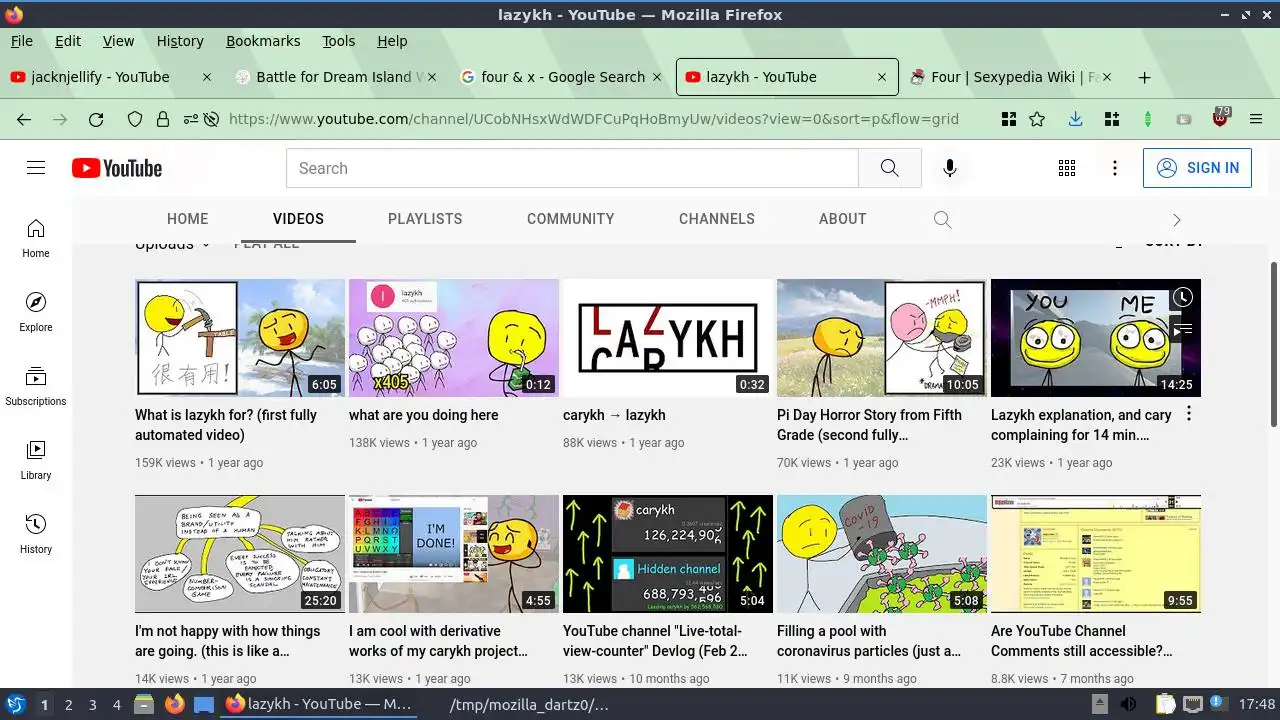
Task: Open the View menu
Action: pyautogui.click(x=118, y=41)
